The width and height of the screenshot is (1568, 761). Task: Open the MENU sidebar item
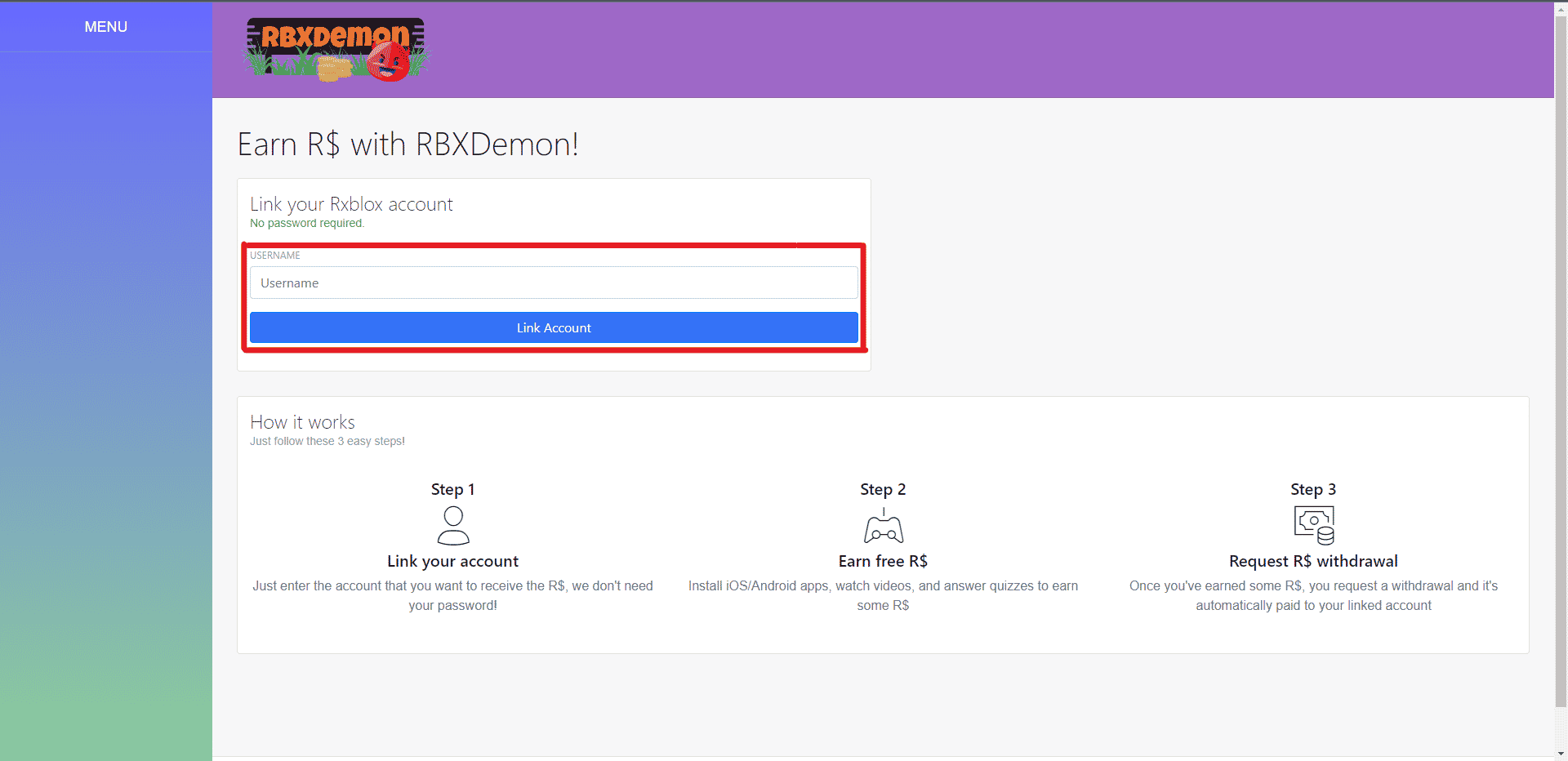pos(106,27)
